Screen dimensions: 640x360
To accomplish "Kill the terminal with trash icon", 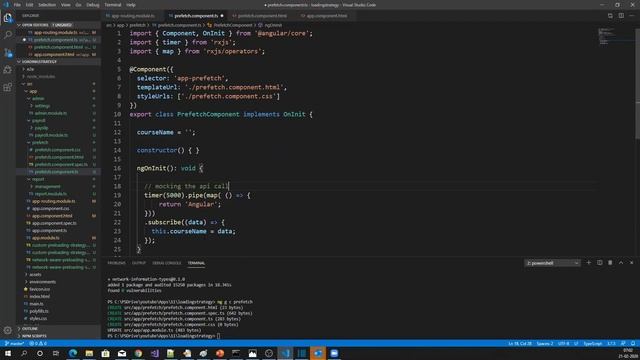I will pyautogui.click(x=610, y=263).
